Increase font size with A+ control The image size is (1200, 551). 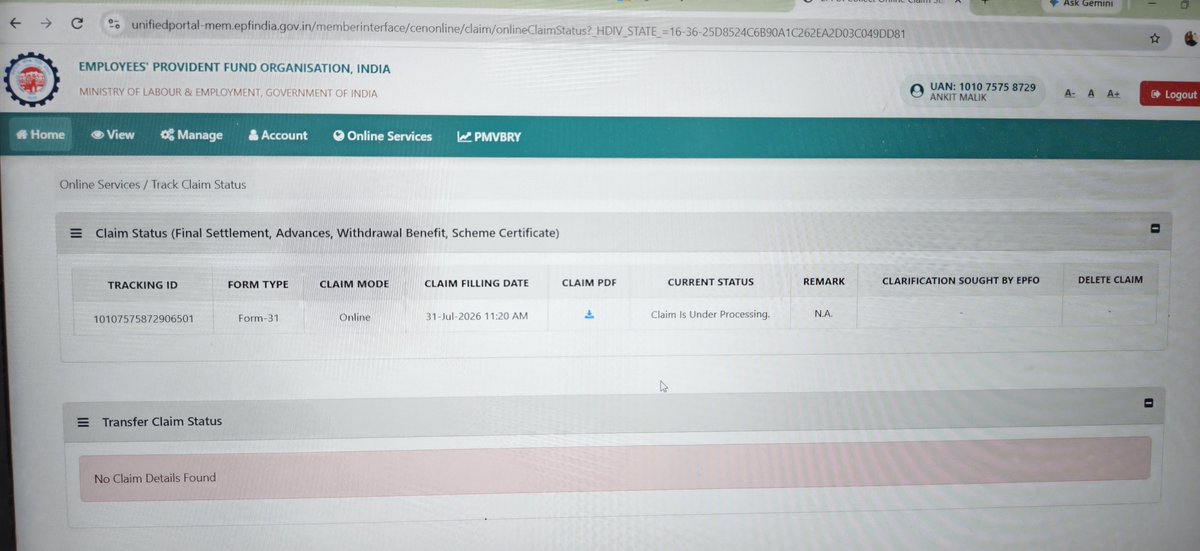pyautogui.click(x=1114, y=93)
